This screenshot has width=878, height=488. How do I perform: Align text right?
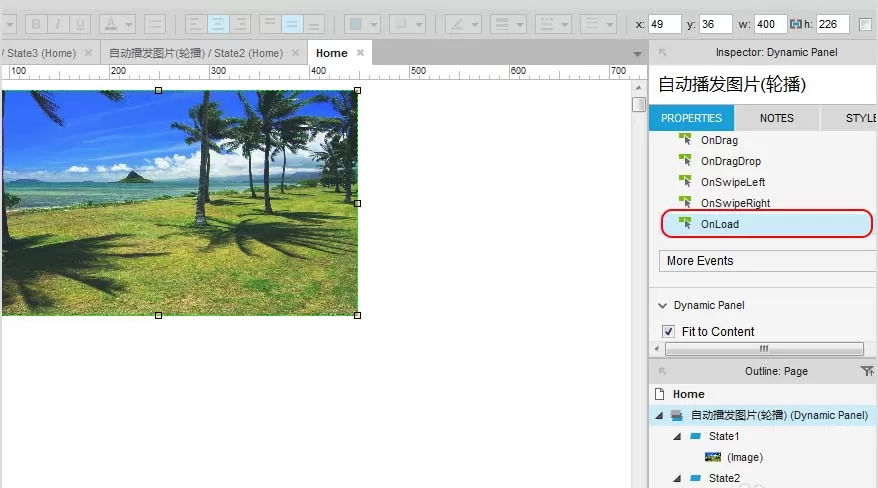point(240,24)
